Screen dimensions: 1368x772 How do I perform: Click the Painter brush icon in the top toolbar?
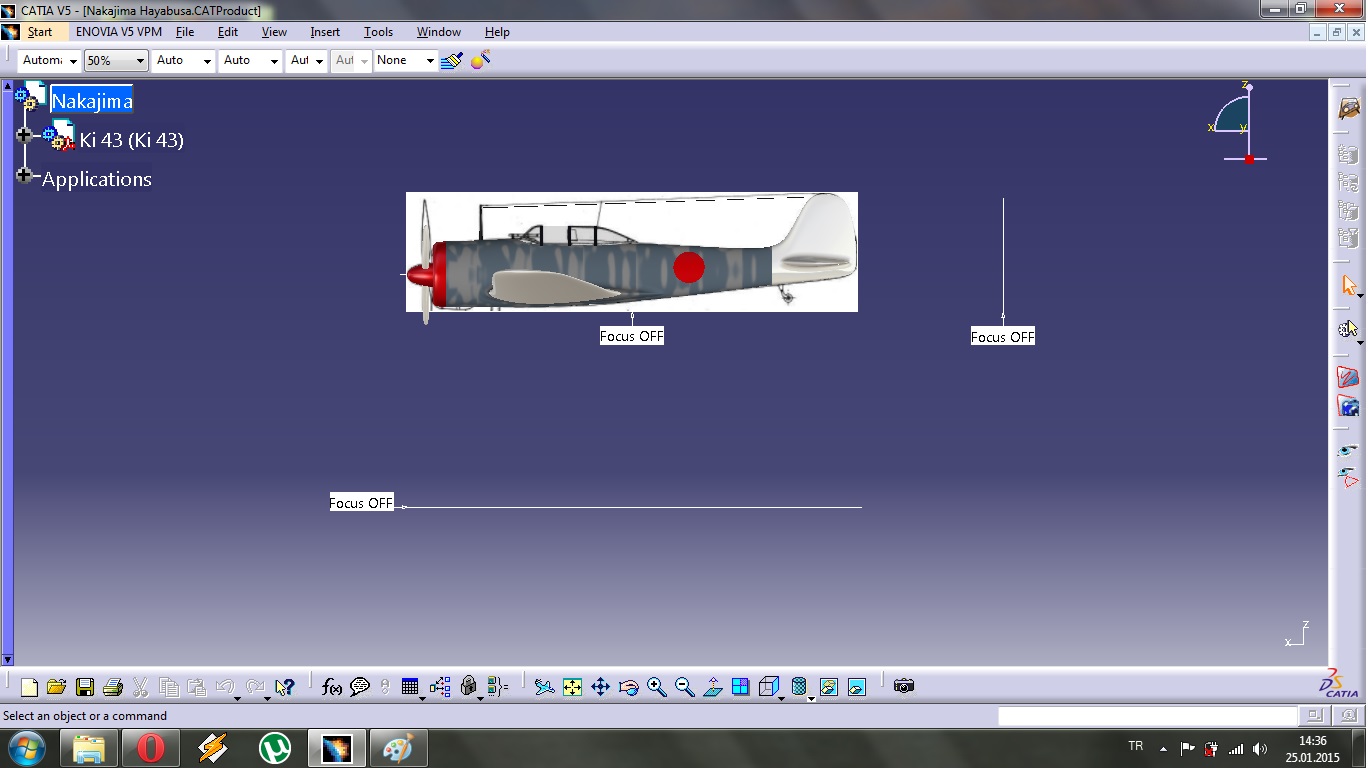coord(452,61)
